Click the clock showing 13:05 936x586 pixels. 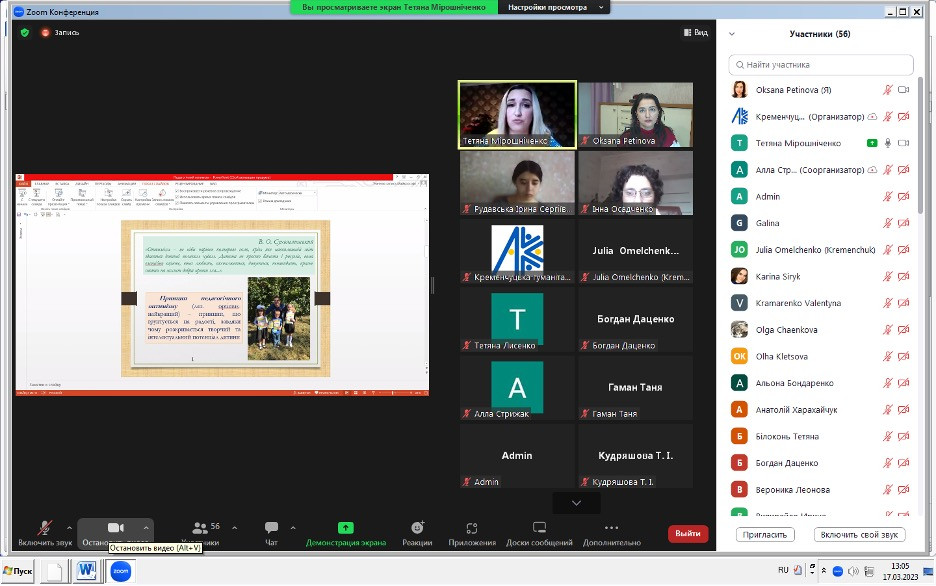(x=900, y=566)
